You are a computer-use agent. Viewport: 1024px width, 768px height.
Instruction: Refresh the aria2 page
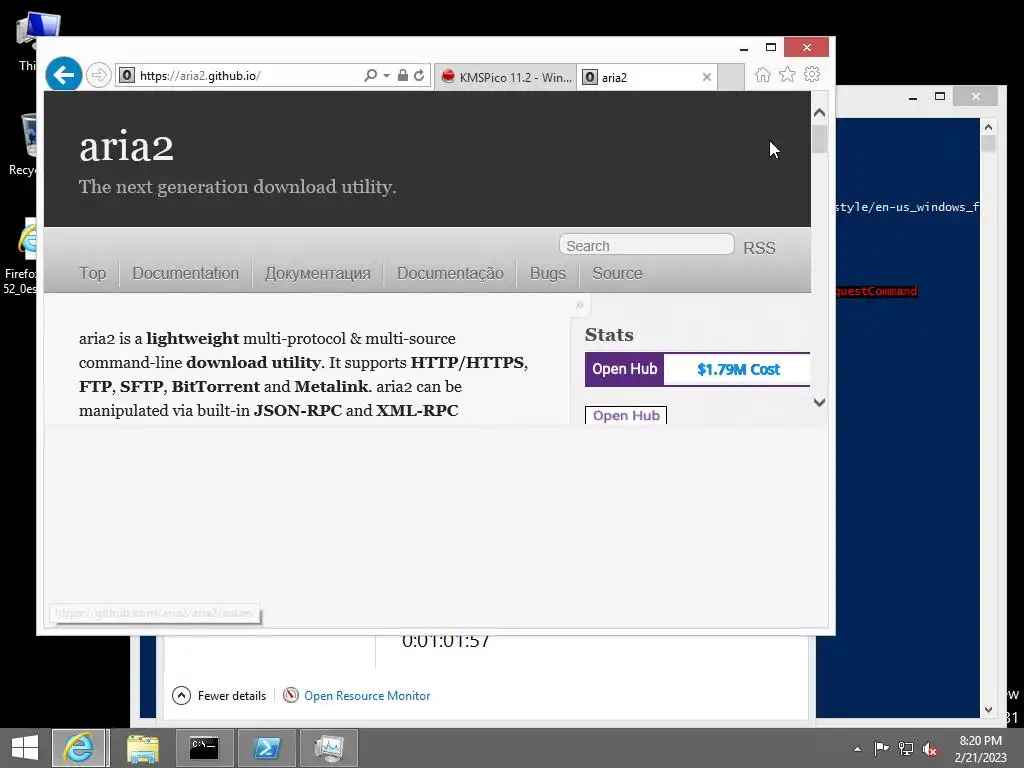point(419,75)
